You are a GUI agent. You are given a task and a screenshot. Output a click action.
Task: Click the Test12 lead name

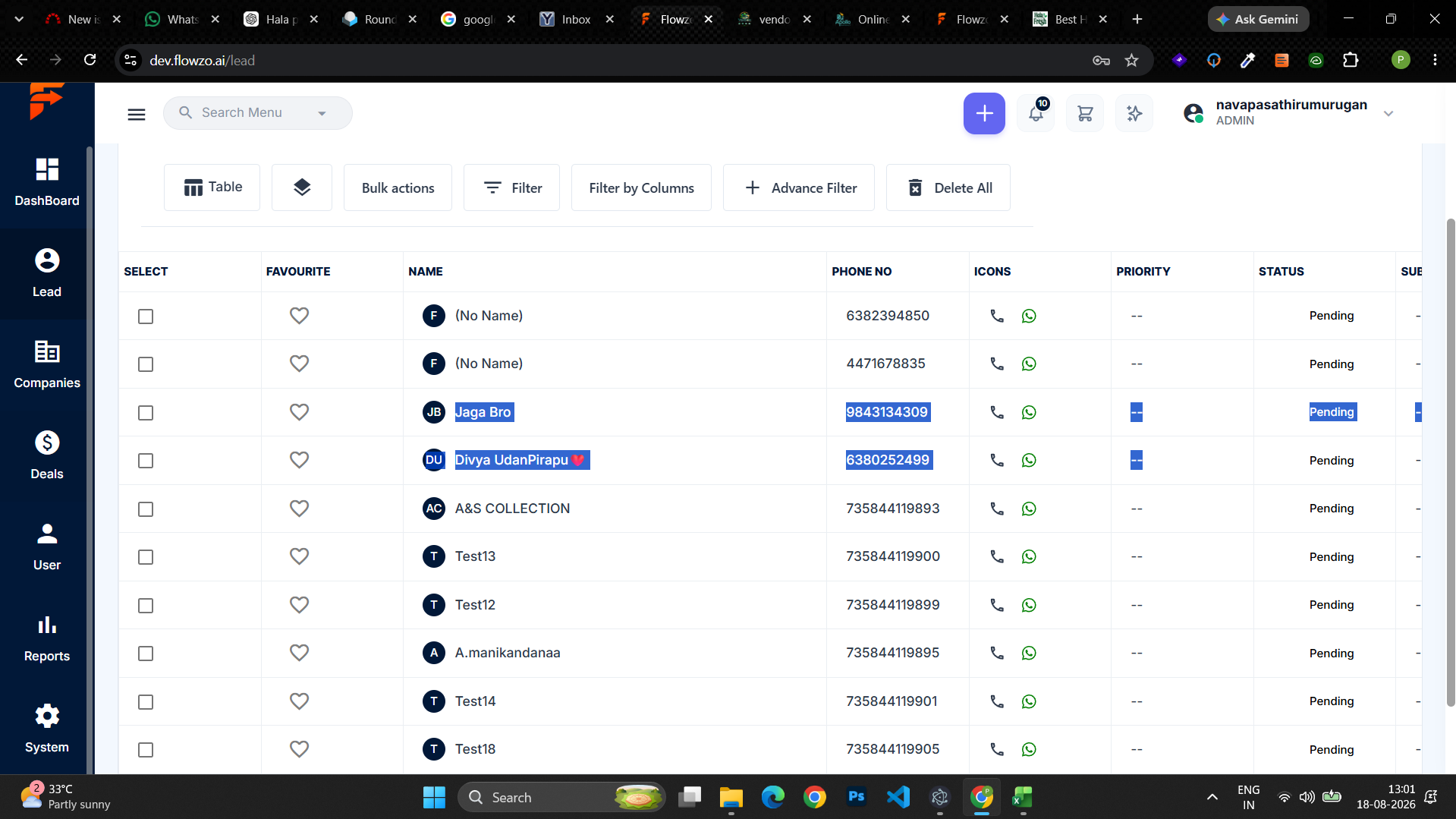point(475,605)
